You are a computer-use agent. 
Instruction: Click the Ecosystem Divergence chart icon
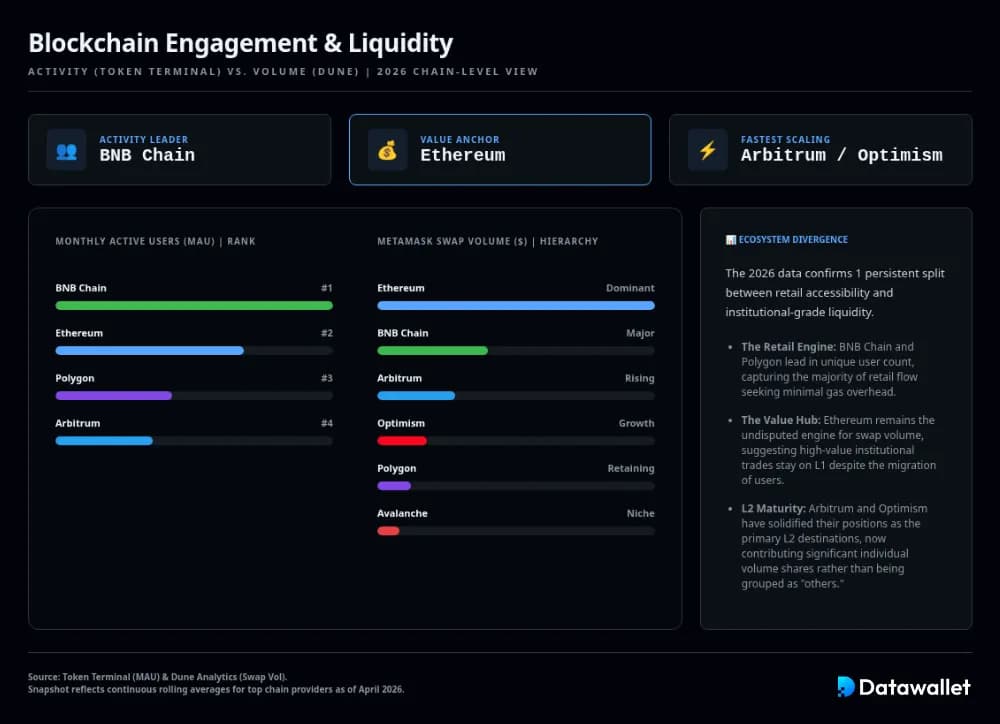click(731, 240)
